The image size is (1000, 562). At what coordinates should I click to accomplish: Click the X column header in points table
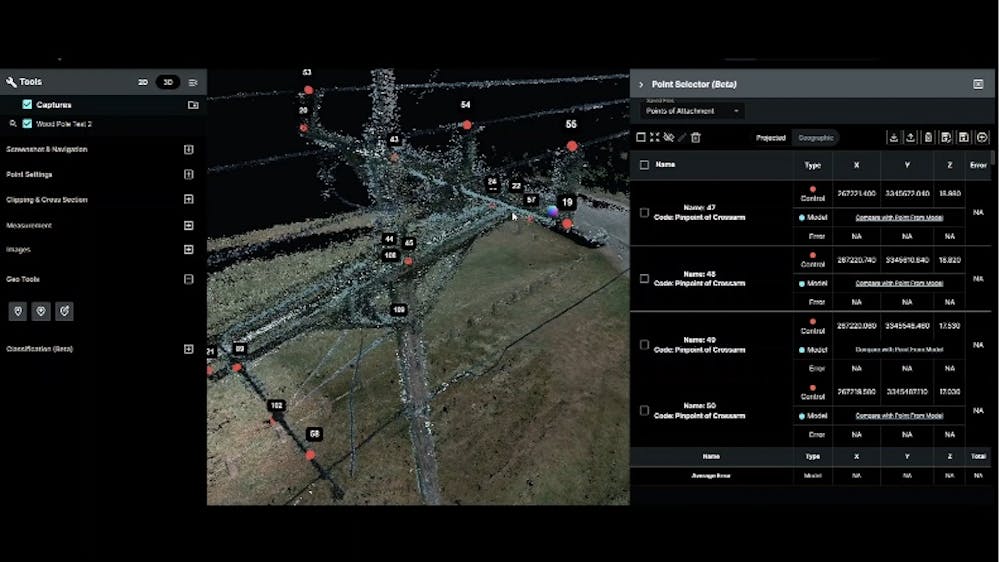(x=857, y=165)
